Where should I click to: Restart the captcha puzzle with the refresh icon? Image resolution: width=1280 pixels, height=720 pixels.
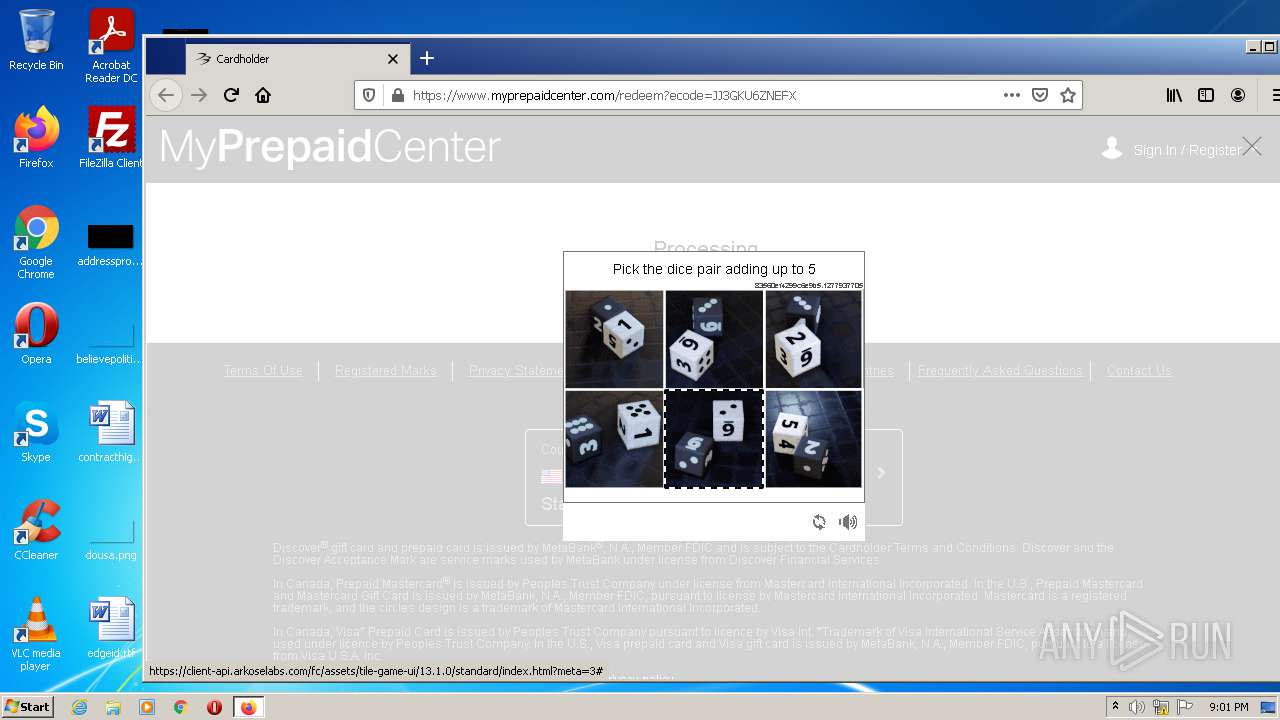pos(819,522)
